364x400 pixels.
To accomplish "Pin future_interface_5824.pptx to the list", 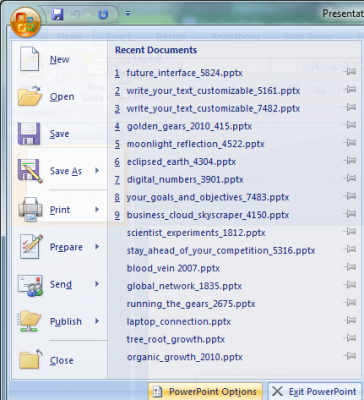I will click(x=350, y=71).
